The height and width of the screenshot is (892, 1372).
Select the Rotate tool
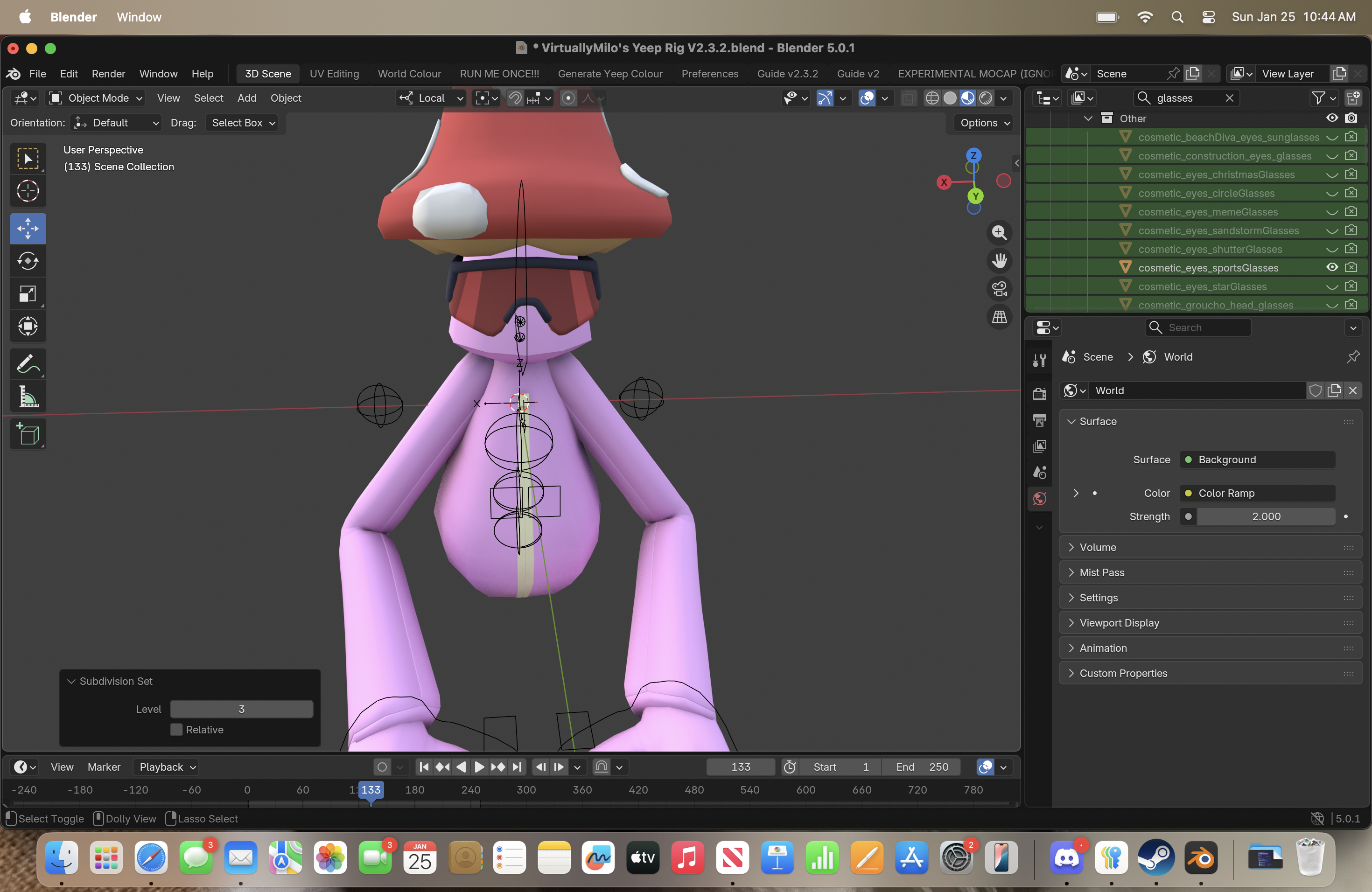tap(28, 261)
